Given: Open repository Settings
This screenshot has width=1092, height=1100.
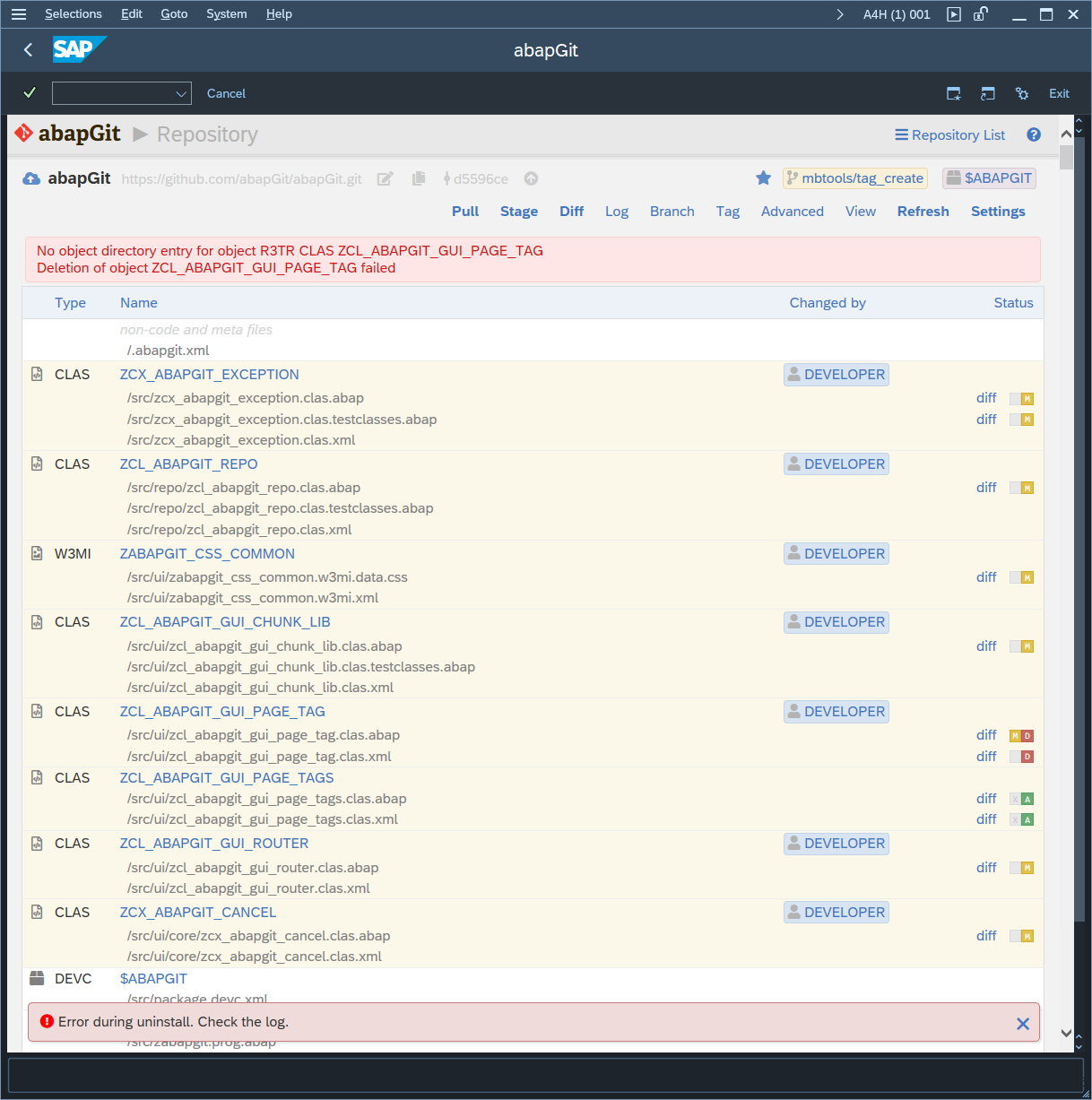Looking at the screenshot, I should pos(998,212).
